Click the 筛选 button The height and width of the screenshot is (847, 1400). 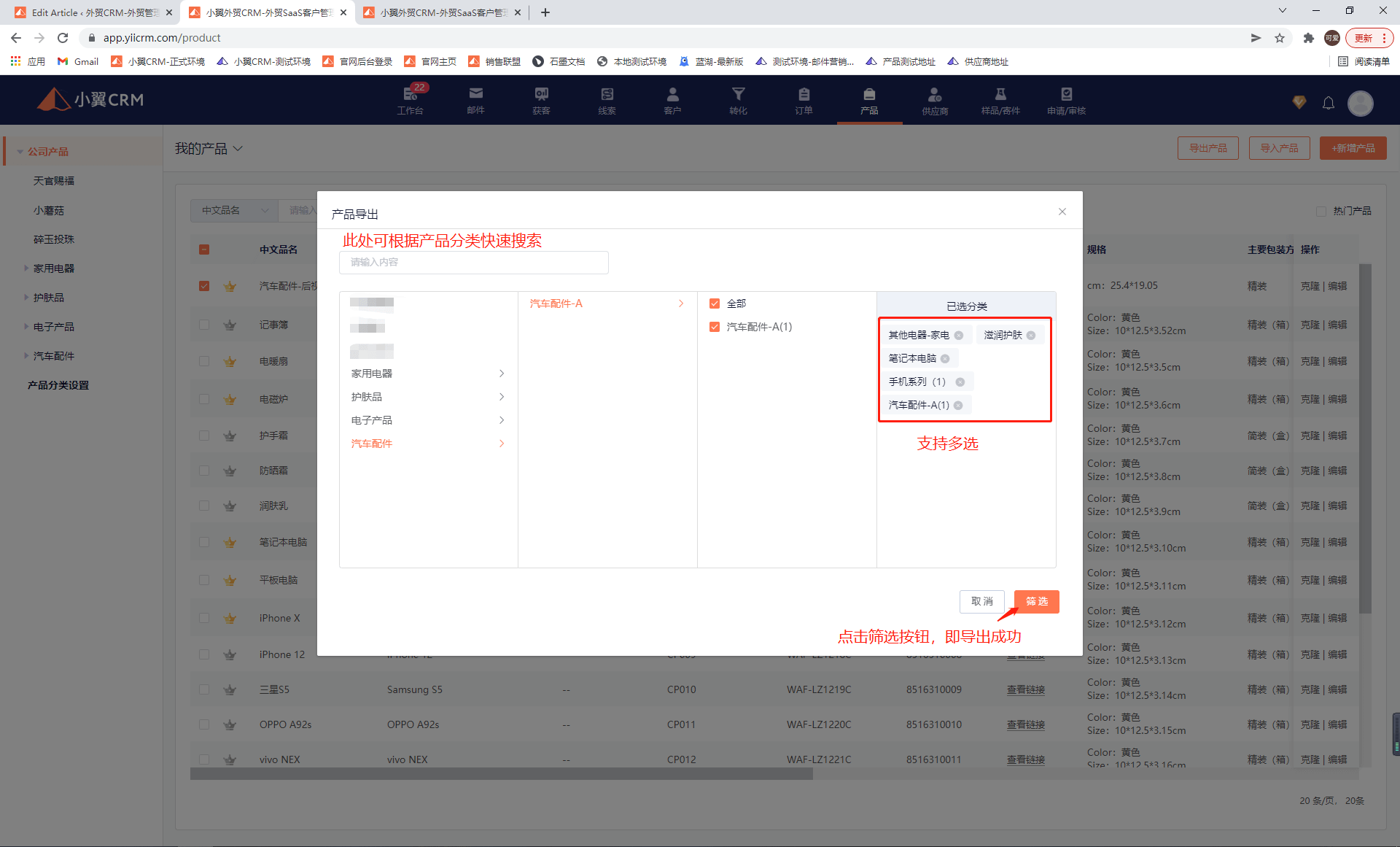coord(1036,601)
